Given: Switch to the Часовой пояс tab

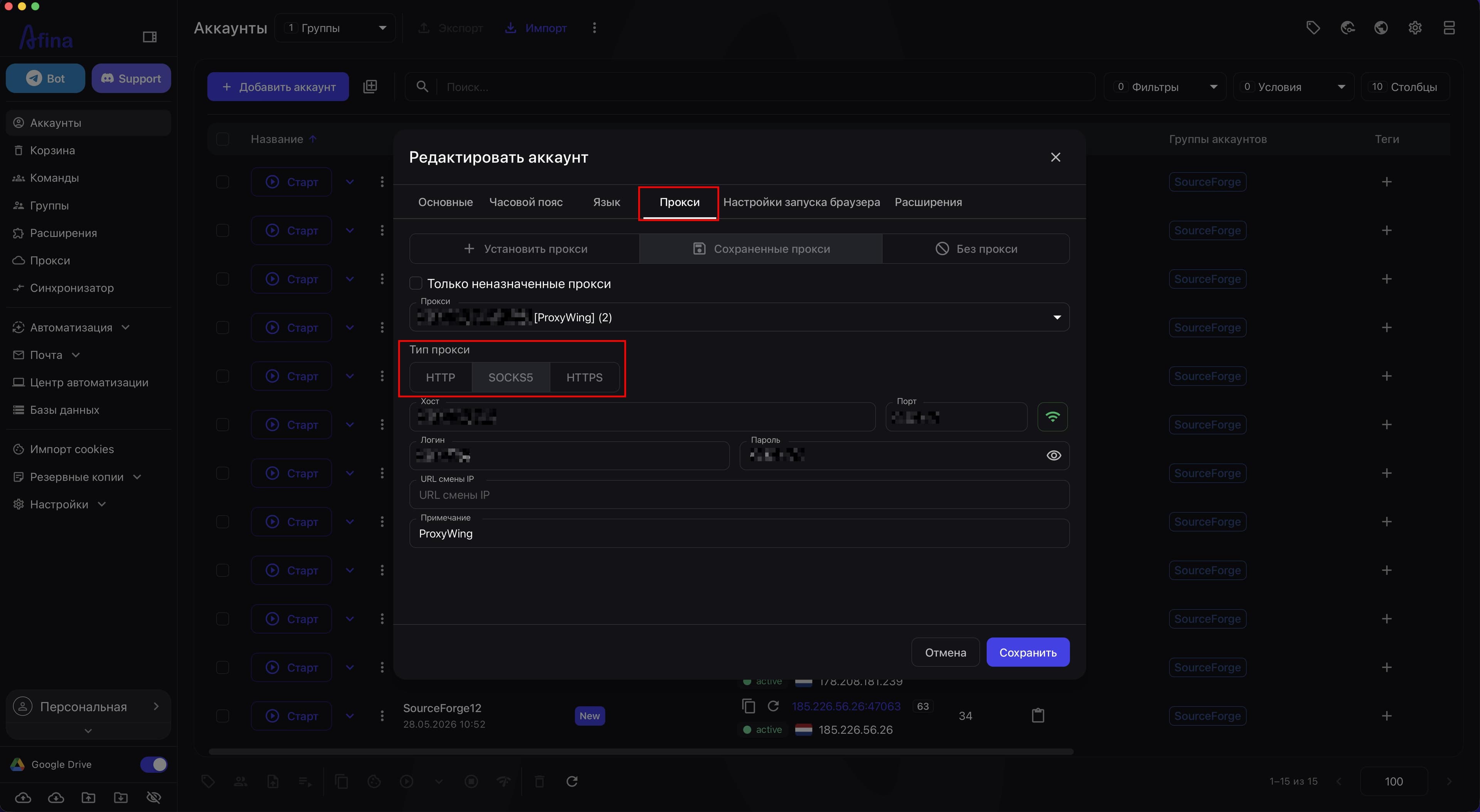Looking at the screenshot, I should pyautogui.click(x=526, y=202).
